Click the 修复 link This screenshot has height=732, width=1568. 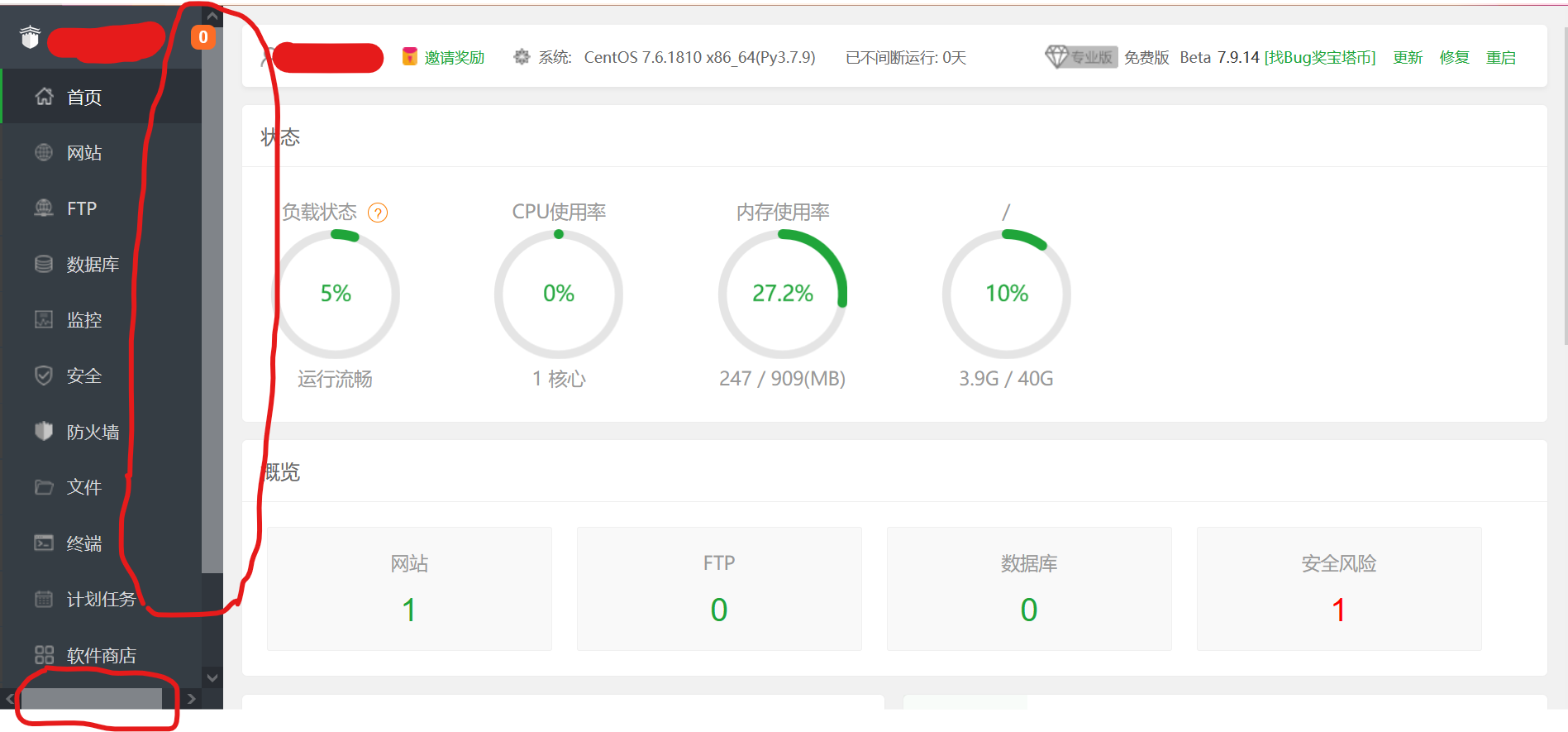click(x=1454, y=57)
